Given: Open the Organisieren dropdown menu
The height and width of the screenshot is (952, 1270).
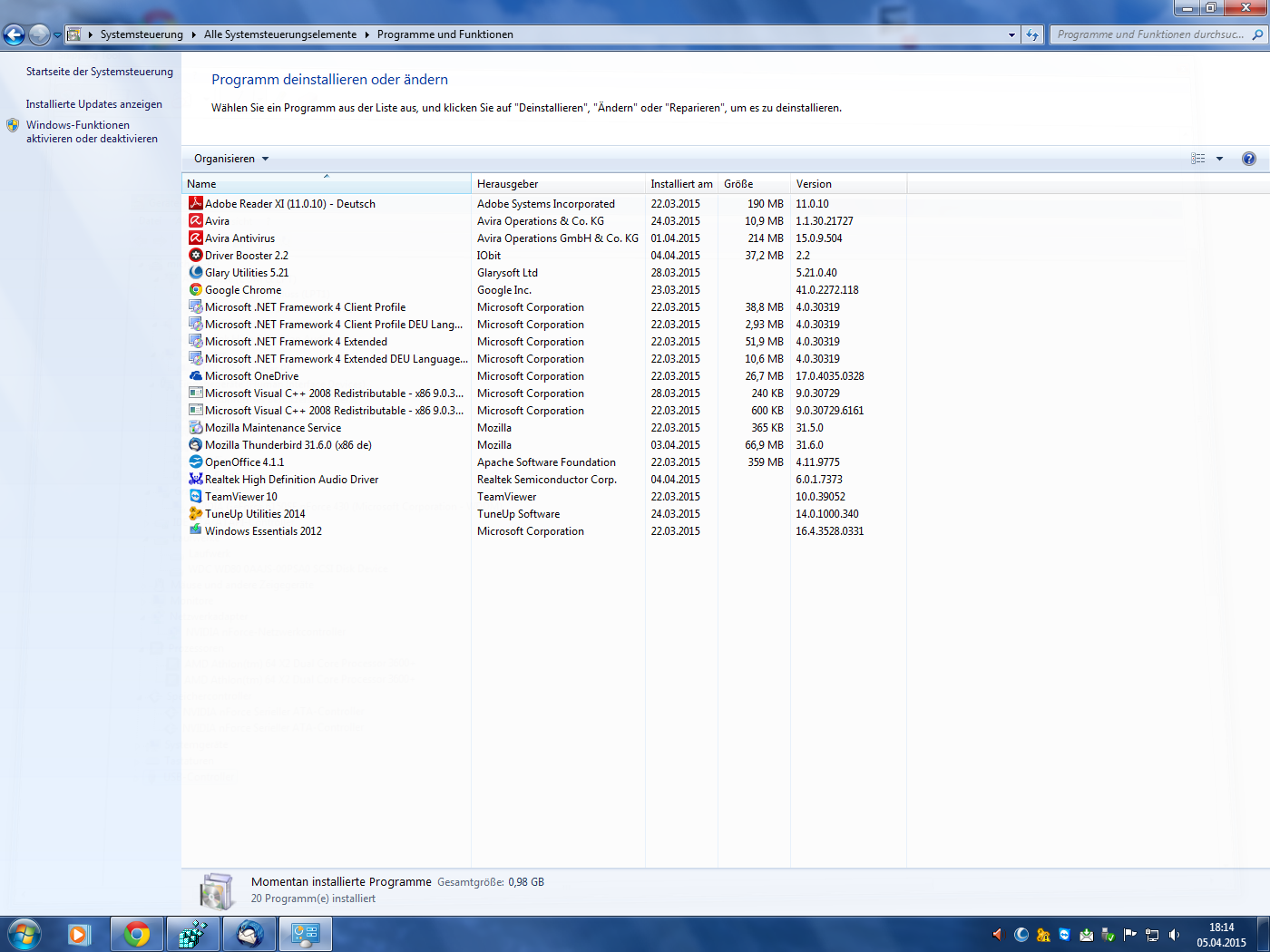Looking at the screenshot, I should pyautogui.click(x=231, y=159).
